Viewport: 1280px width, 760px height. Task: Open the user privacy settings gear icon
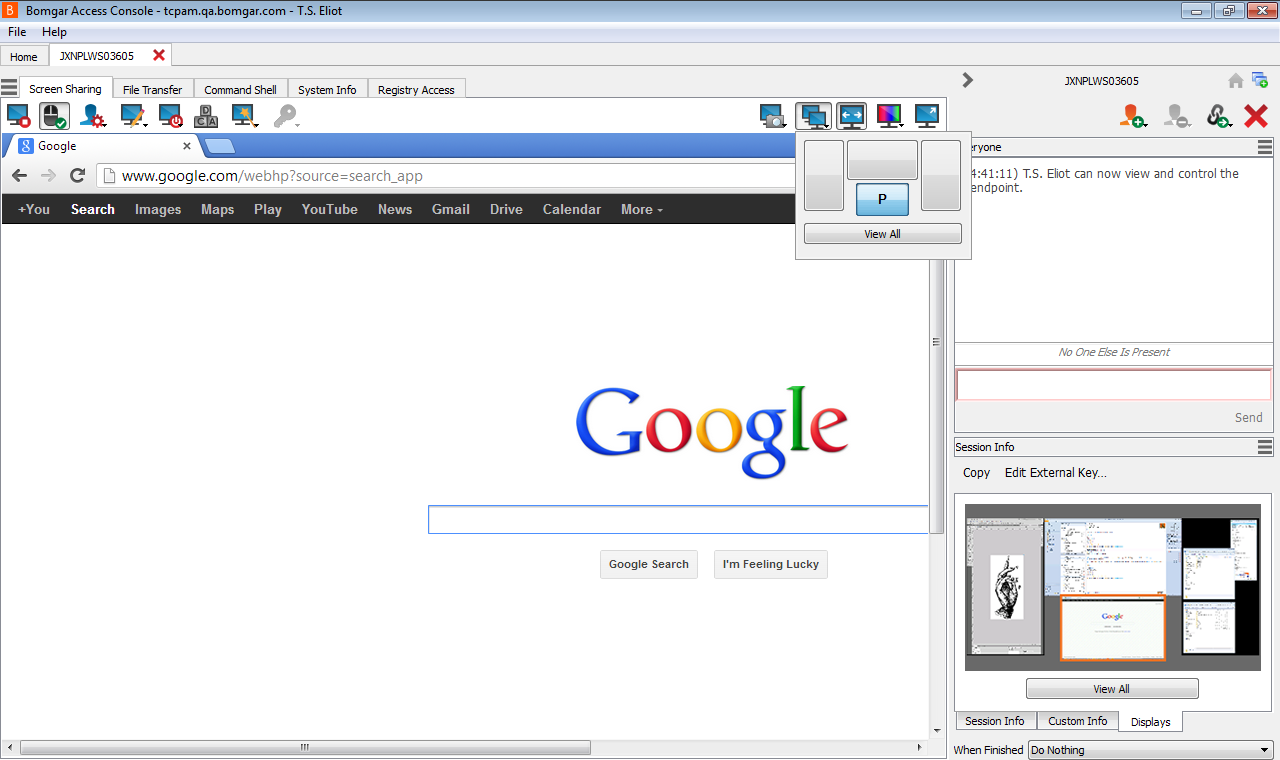93,117
